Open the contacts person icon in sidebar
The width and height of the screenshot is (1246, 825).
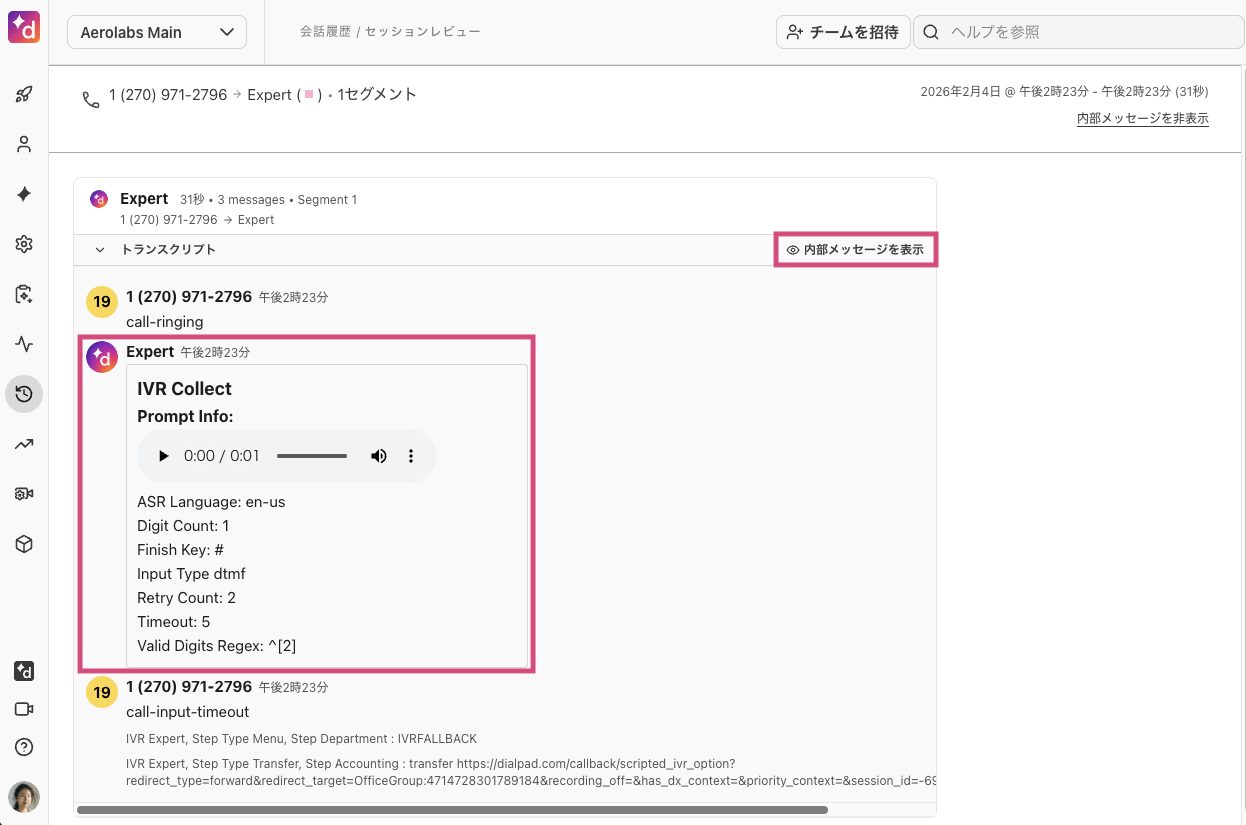(24, 143)
